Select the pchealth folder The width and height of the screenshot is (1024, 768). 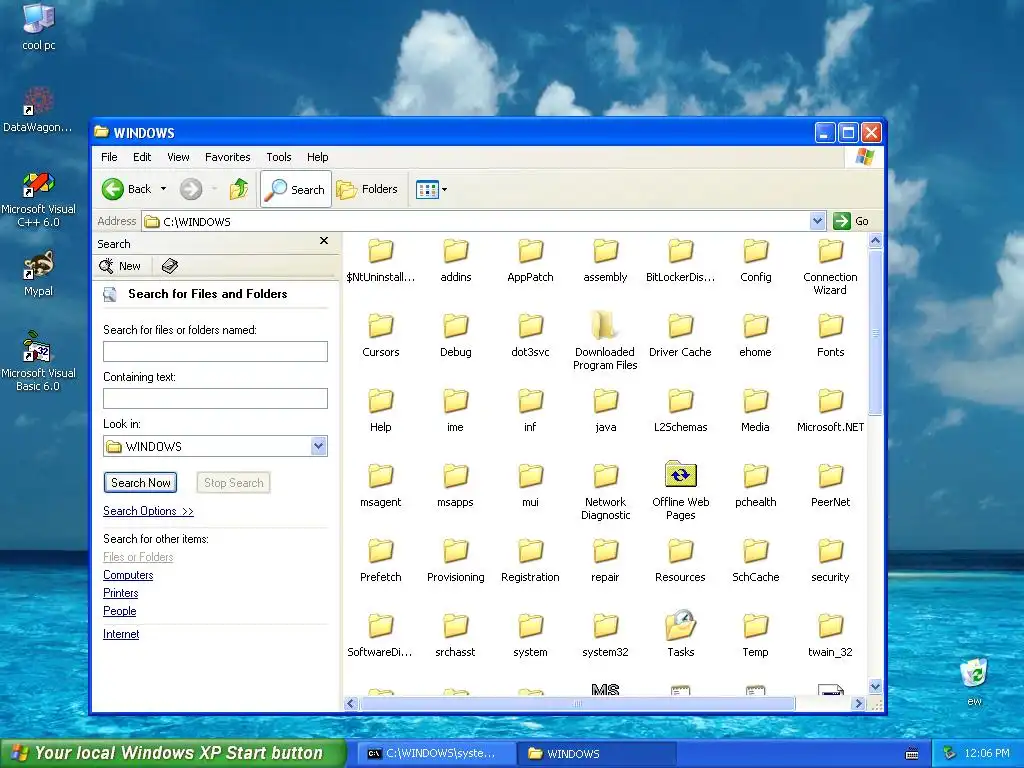click(x=756, y=486)
